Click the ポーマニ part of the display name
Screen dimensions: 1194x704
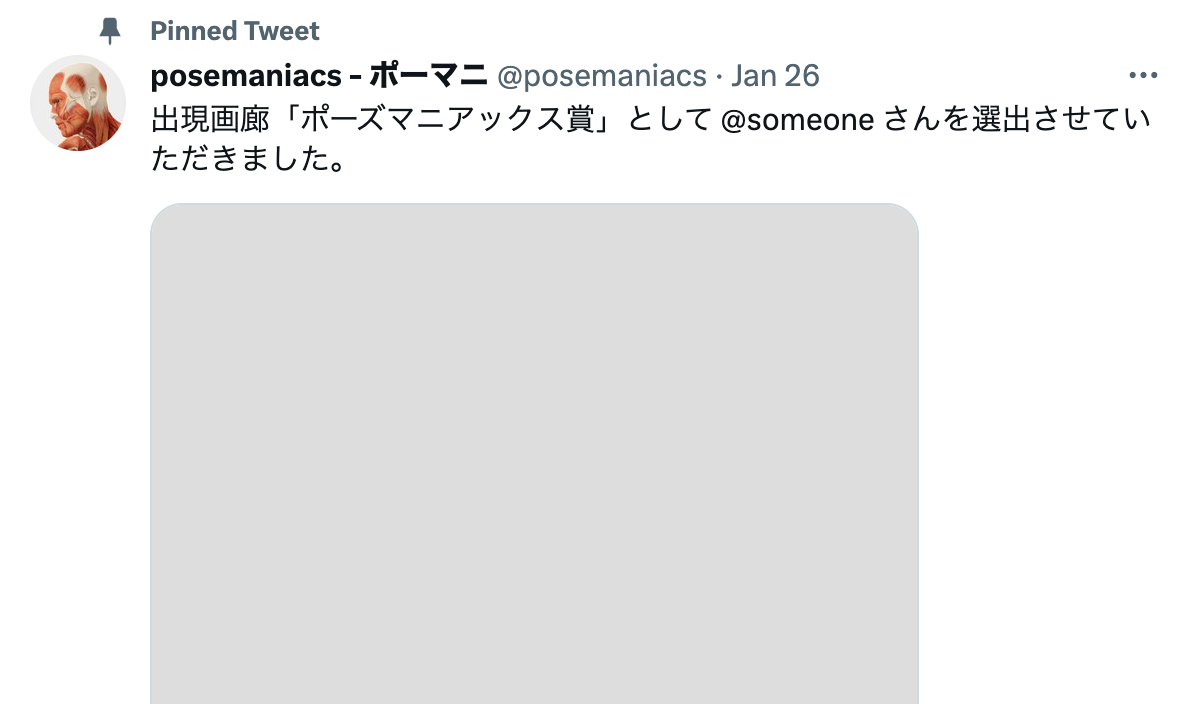tap(428, 75)
